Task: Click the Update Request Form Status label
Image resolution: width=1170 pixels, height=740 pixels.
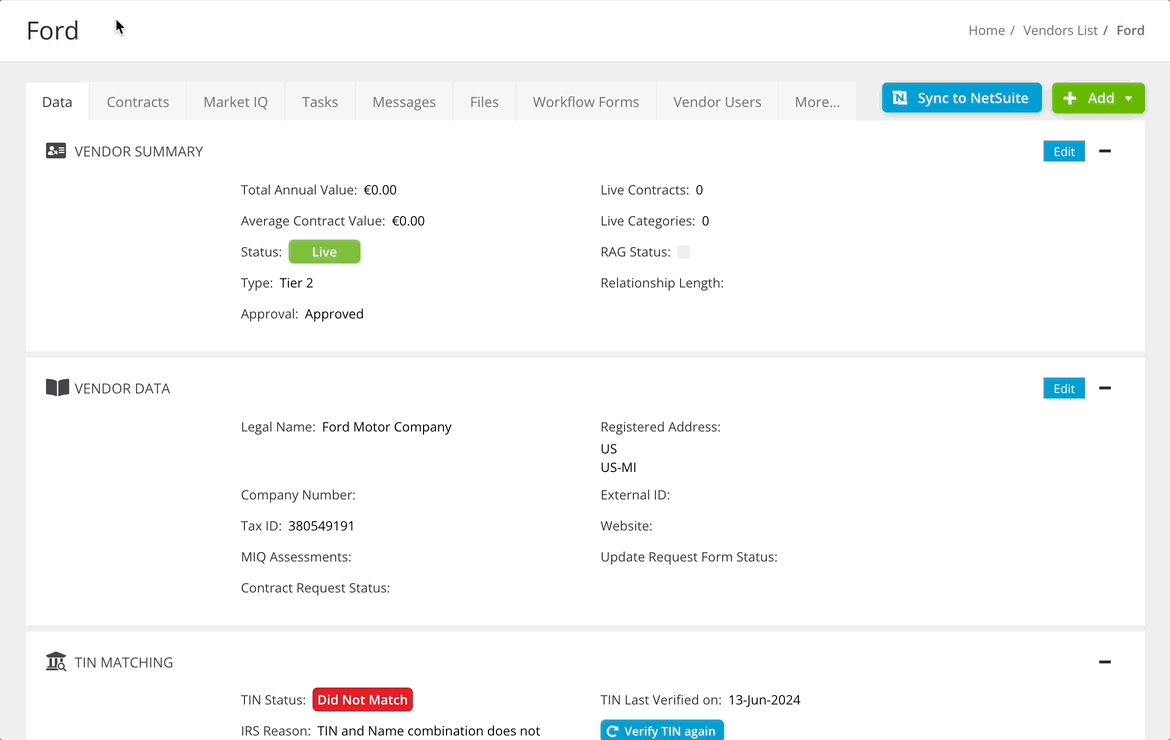Action: (x=689, y=556)
